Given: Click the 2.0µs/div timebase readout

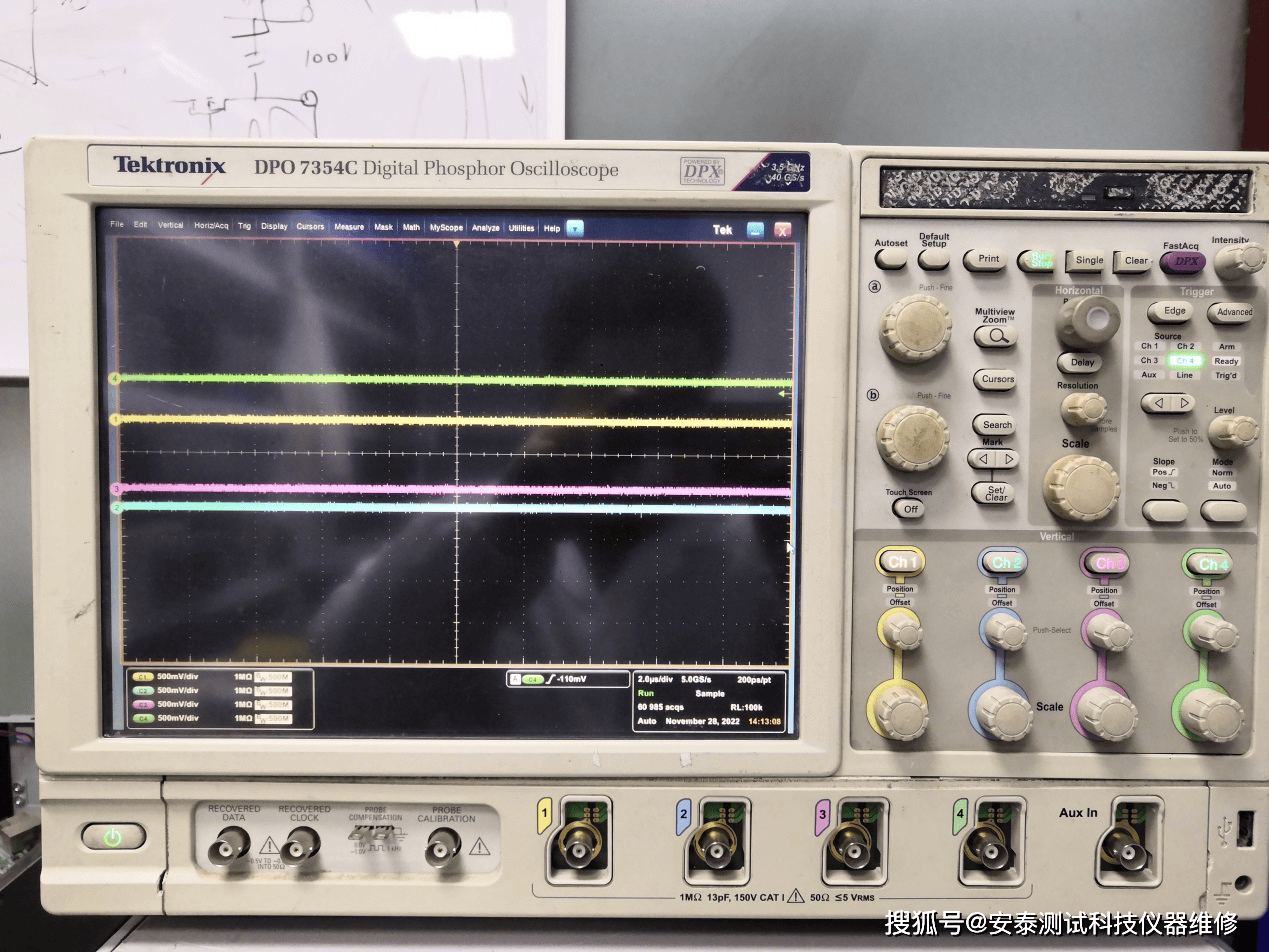Looking at the screenshot, I should click(656, 679).
